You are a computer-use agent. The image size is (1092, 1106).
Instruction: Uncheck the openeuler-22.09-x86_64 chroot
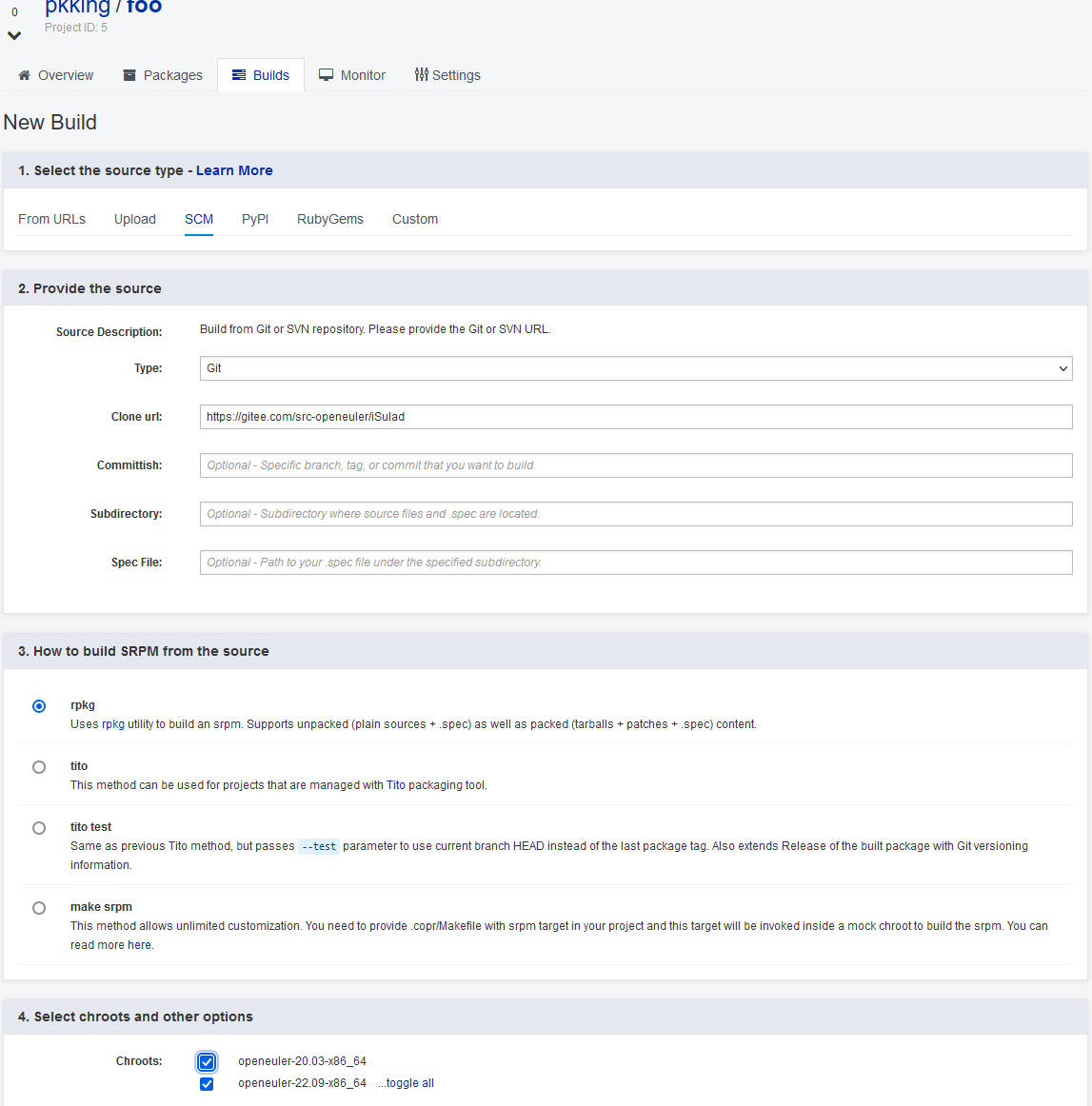point(207,1084)
